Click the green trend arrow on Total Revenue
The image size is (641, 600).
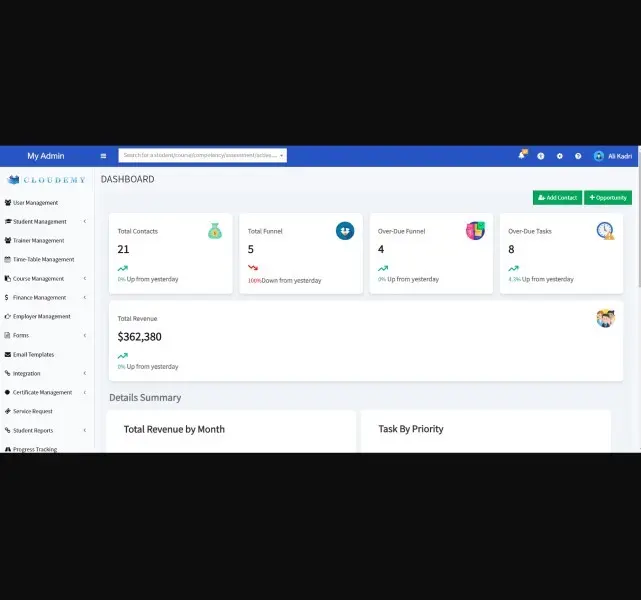[x=123, y=356]
